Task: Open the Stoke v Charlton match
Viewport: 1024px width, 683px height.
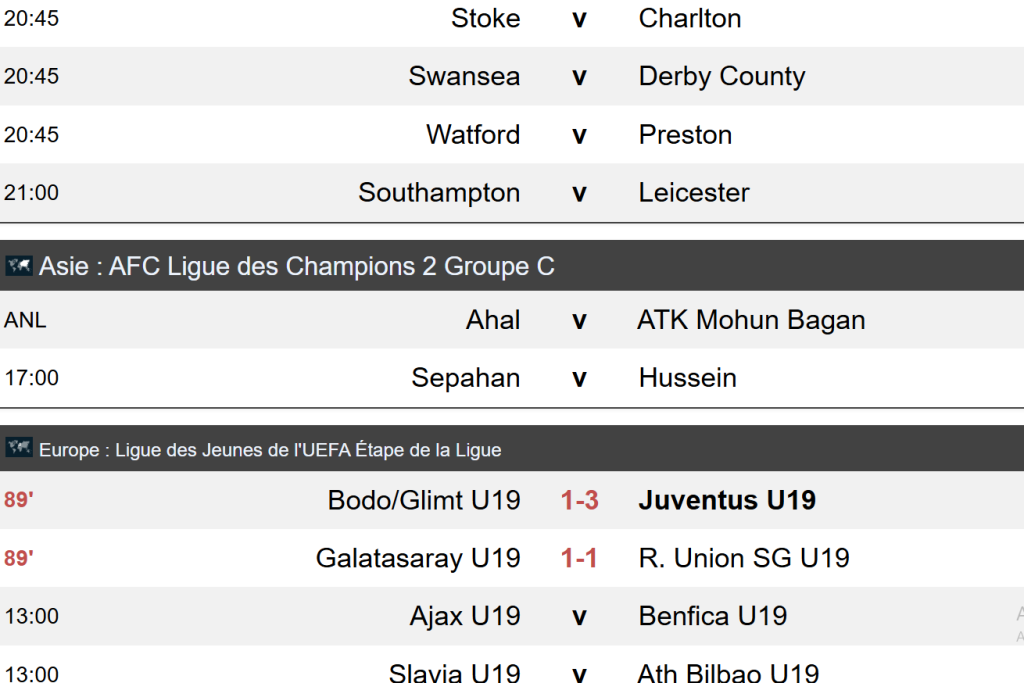Action: click(578, 19)
